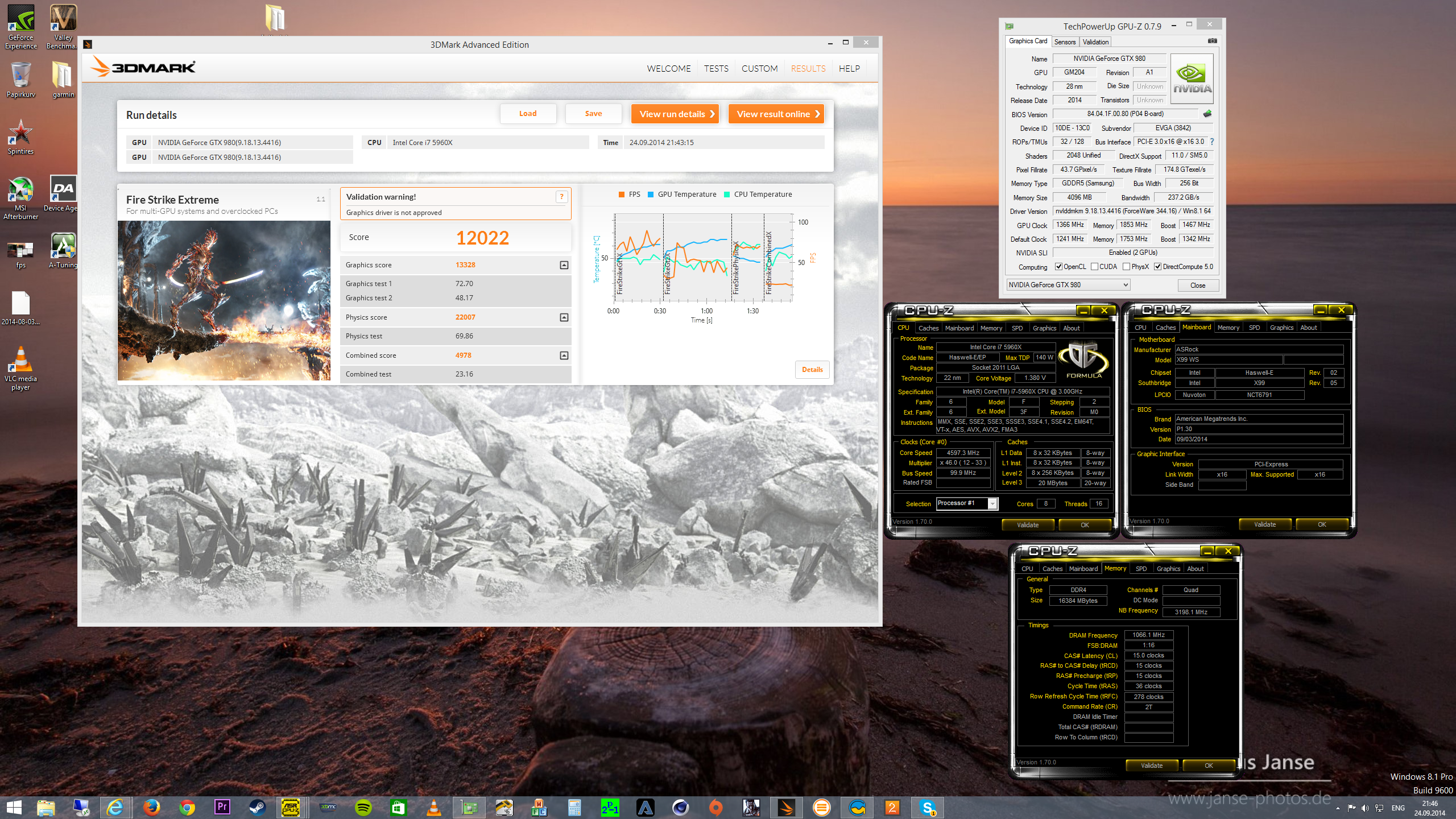Image resolution: width=1456 pixels, height=819 pixels.
Task: Open the GeForce Experience desktop shortcut
Action: click(x=21, y=26)
